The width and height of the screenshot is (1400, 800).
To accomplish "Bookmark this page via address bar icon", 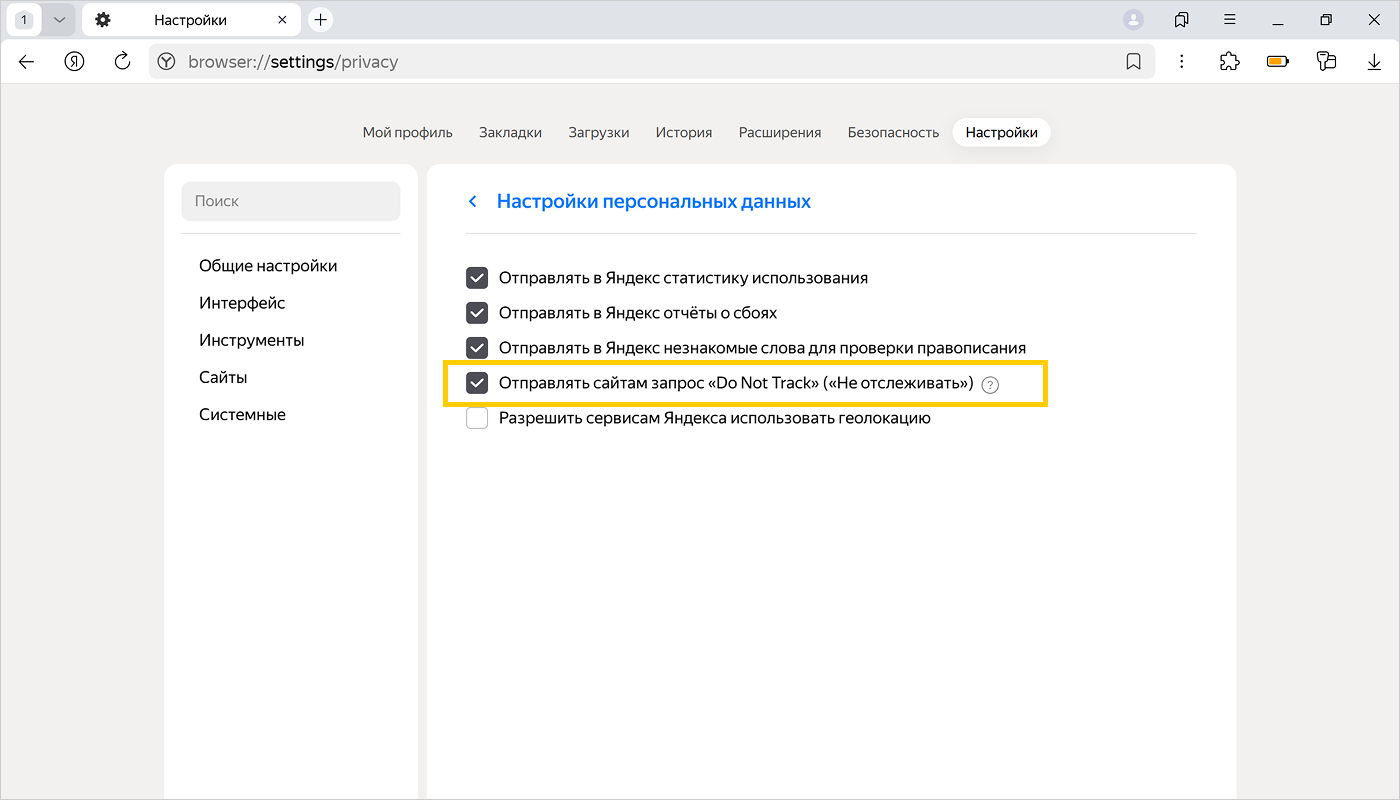I will point(1133,62).
